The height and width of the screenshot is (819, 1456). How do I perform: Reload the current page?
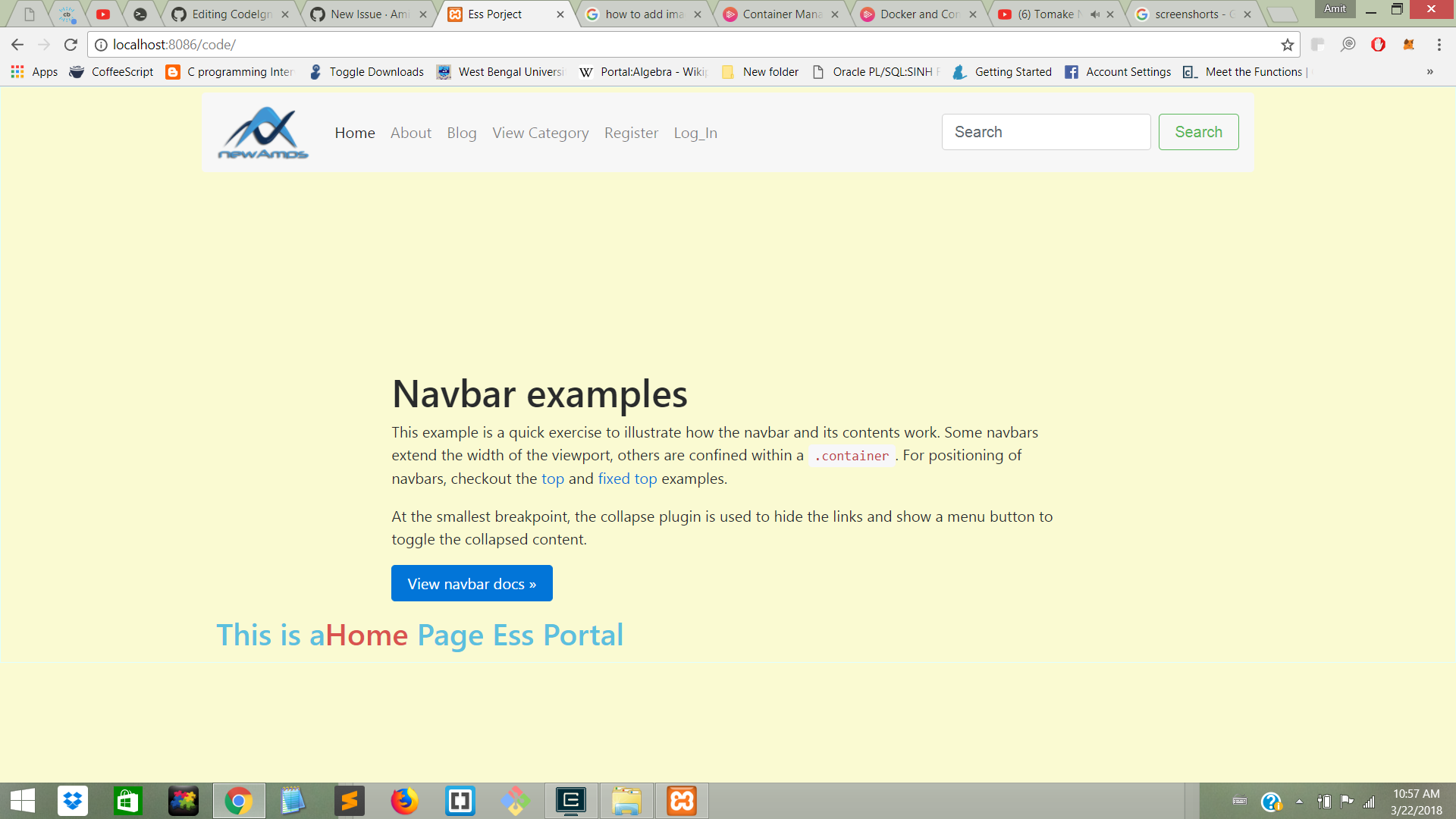[x=71, y=45]
